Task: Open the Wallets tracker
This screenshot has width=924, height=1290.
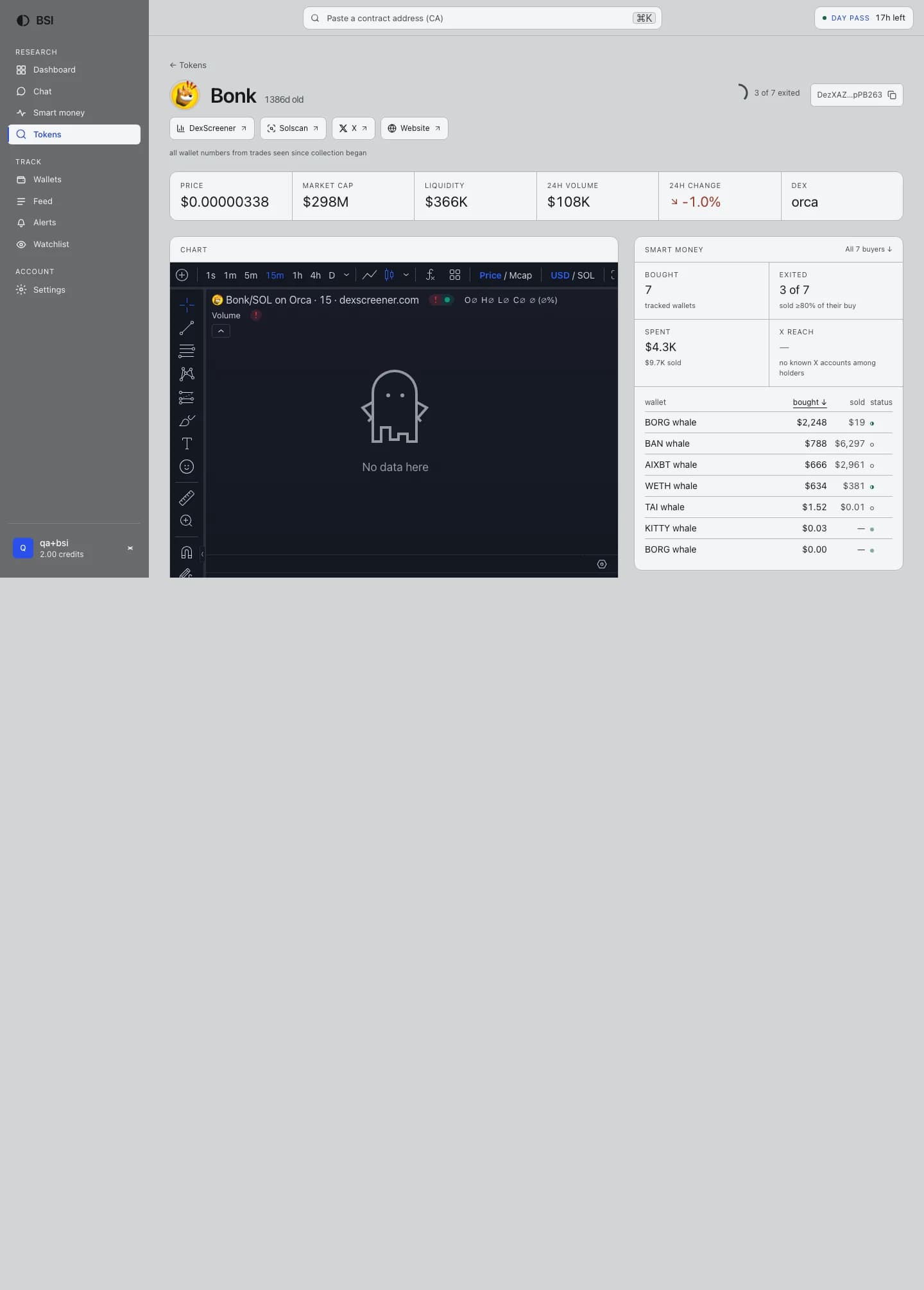Action: (x=74, y=180)
